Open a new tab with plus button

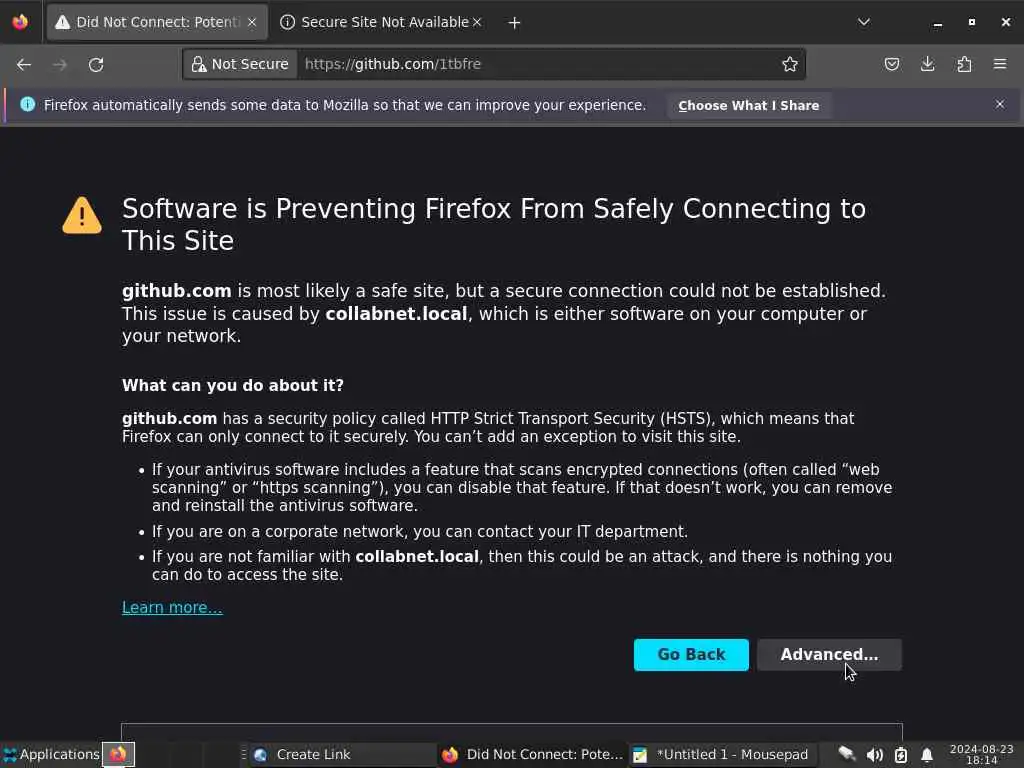coord(514,22)
